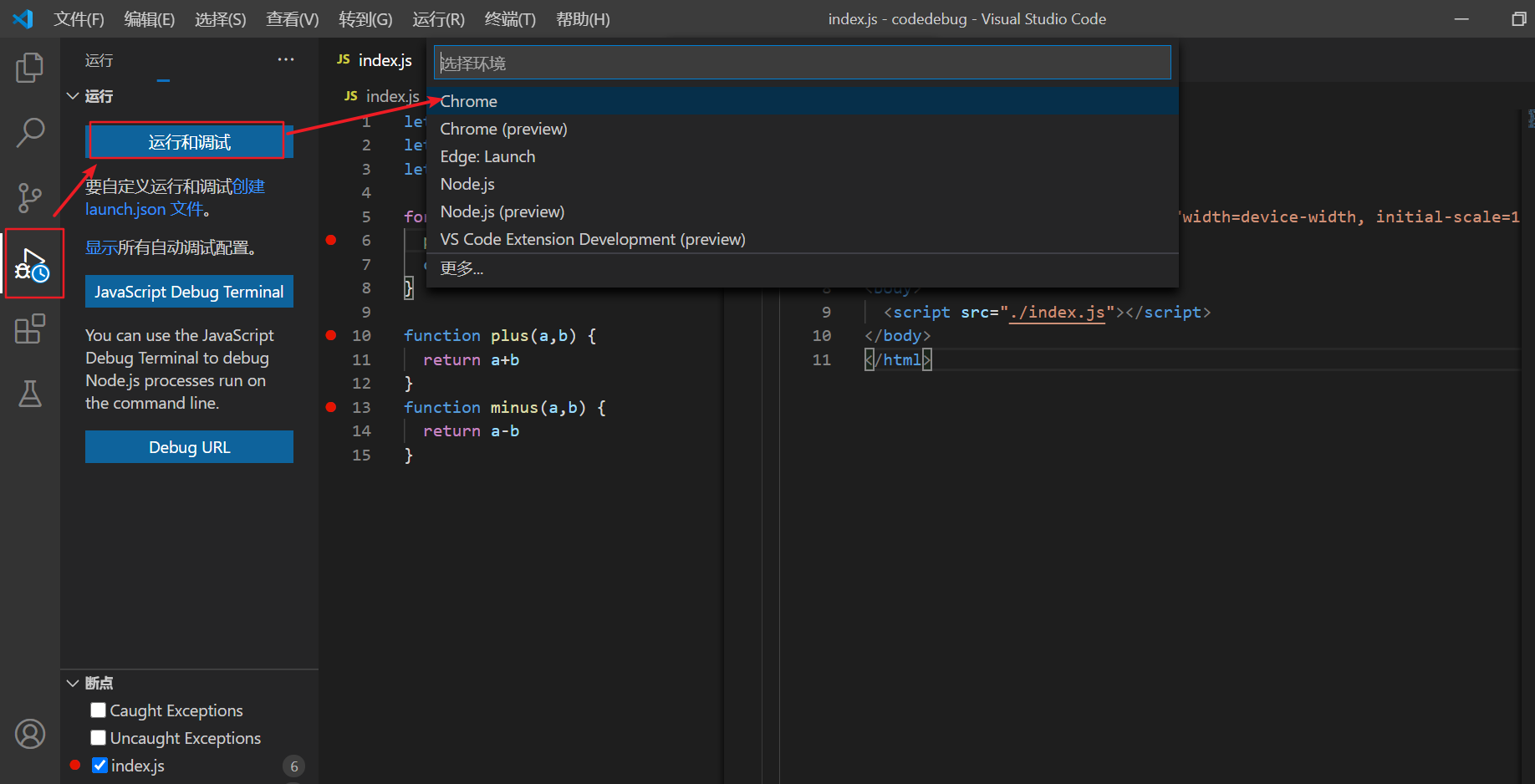Screen dimensions: 1535x784
Task: Choose 更多... in environment list
Action: [462, 268]
